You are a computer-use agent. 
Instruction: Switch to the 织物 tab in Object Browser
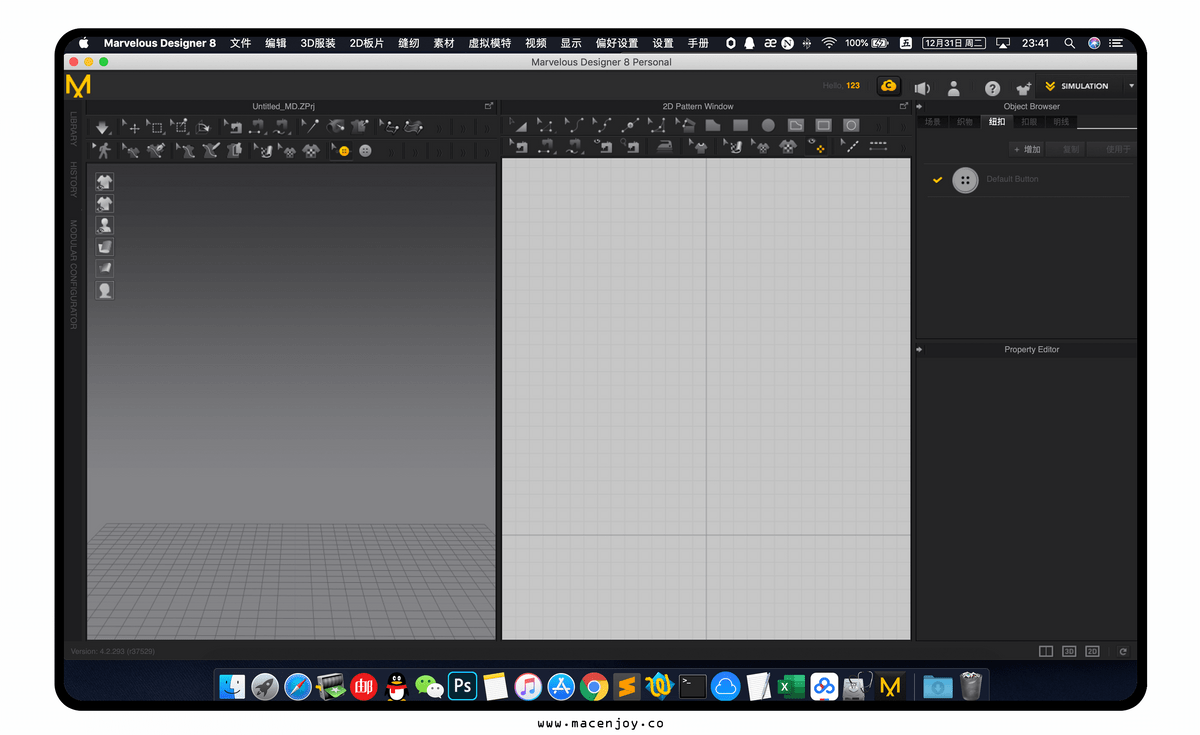(964, 122)
